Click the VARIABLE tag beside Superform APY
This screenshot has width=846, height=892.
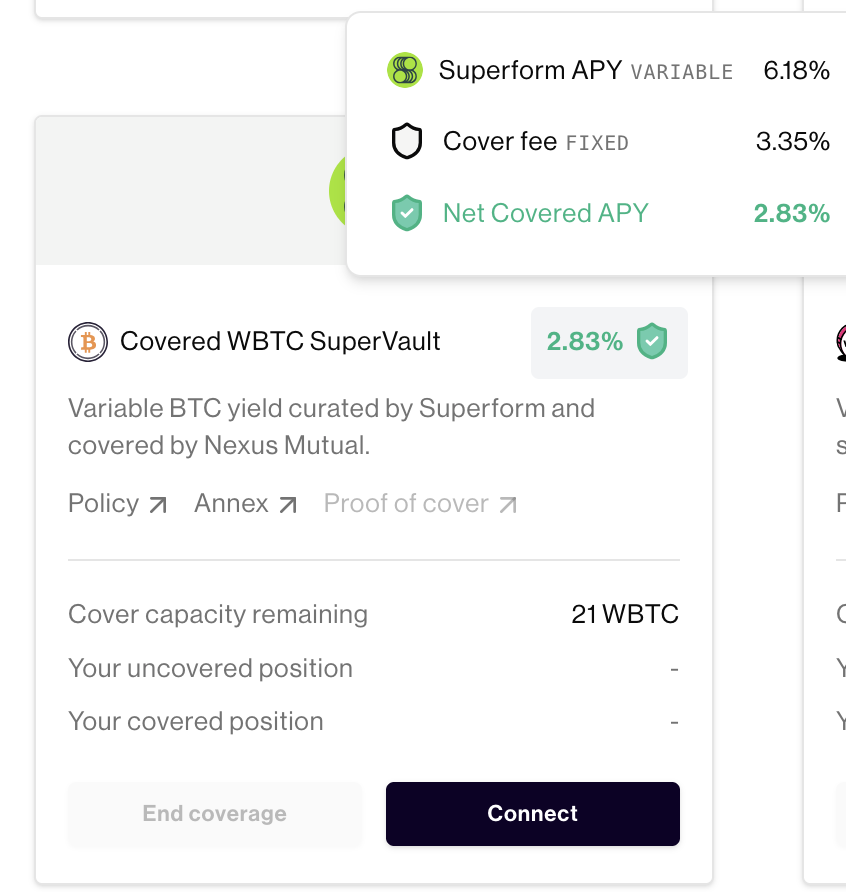pyautogui.click(x=682, y=72)
